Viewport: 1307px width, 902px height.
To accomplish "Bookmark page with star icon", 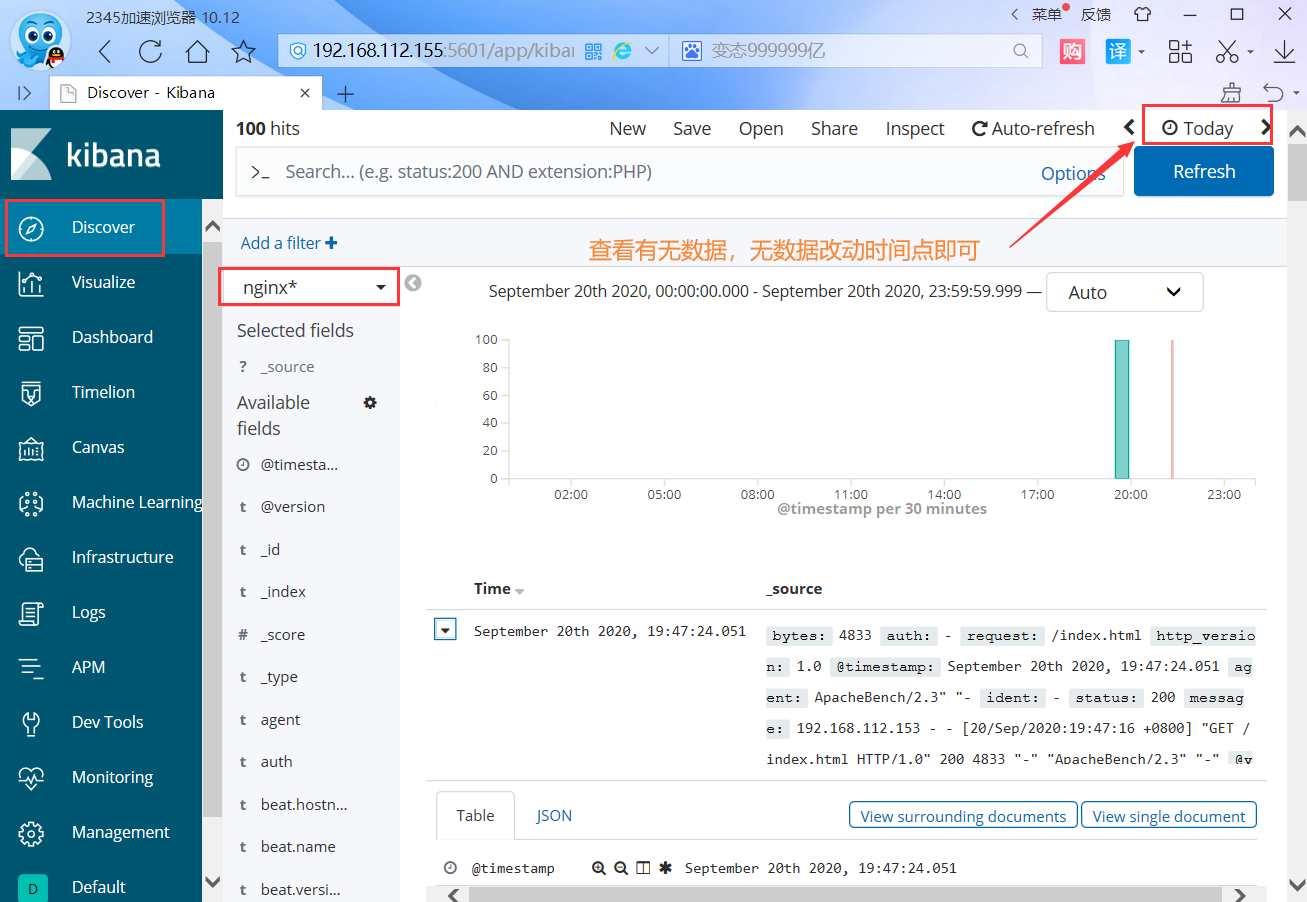I will click(x=243, y=51).
